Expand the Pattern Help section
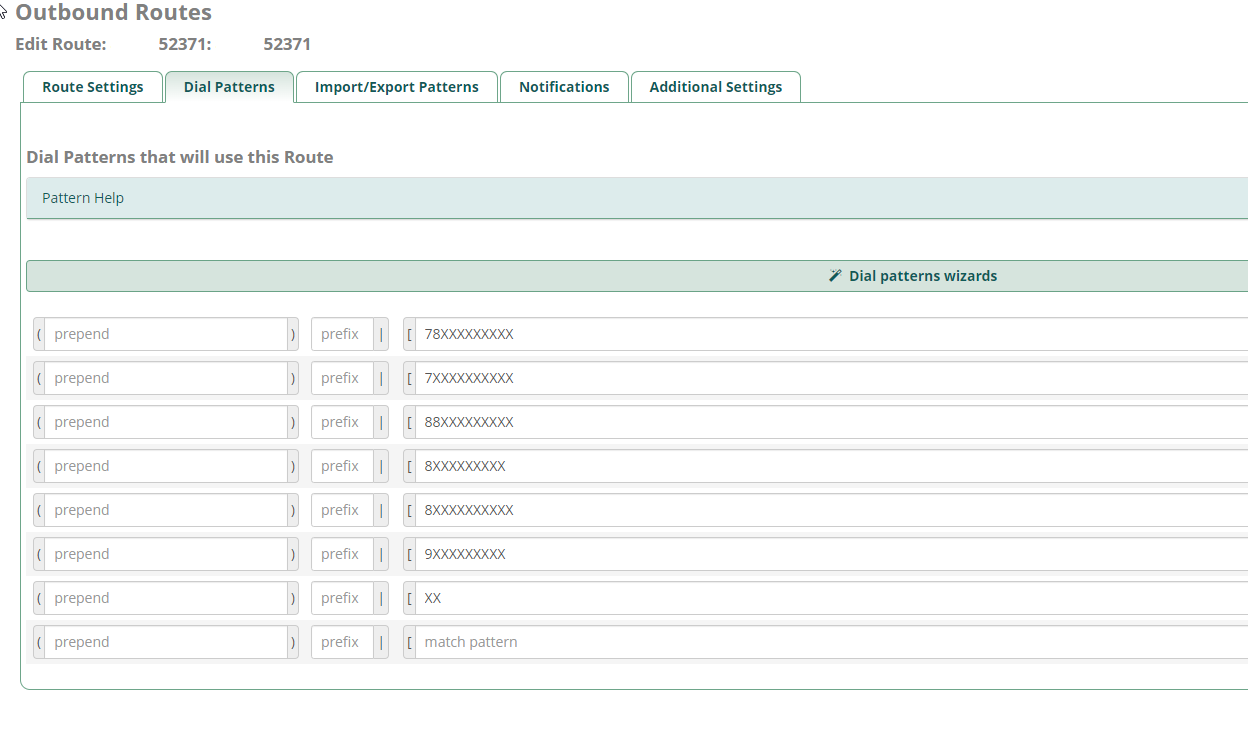Viewport: 1248px width, 743px height. point(83,198)
